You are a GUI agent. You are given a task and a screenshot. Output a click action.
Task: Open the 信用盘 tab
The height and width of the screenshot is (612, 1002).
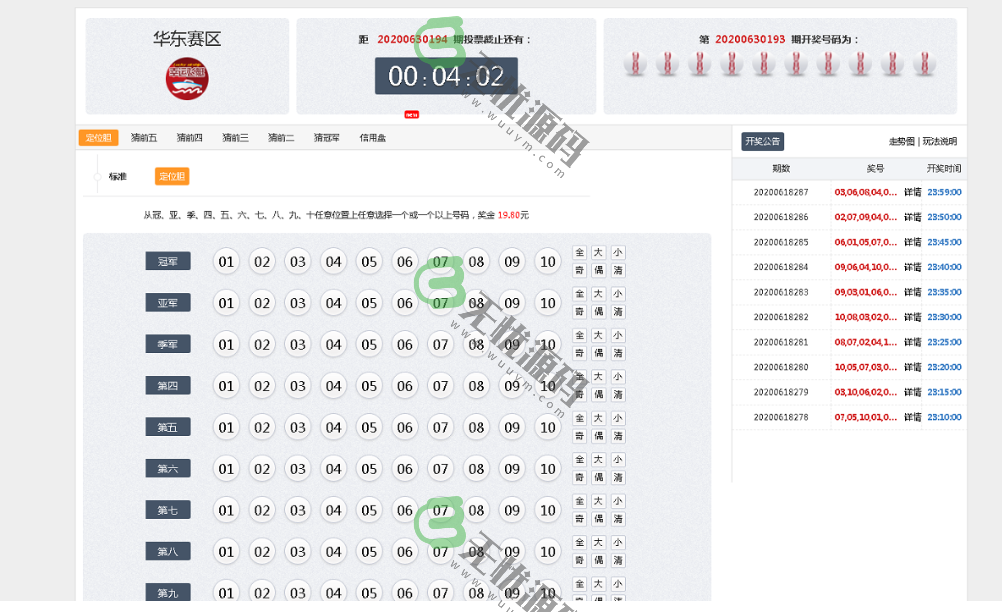[373, 138]
